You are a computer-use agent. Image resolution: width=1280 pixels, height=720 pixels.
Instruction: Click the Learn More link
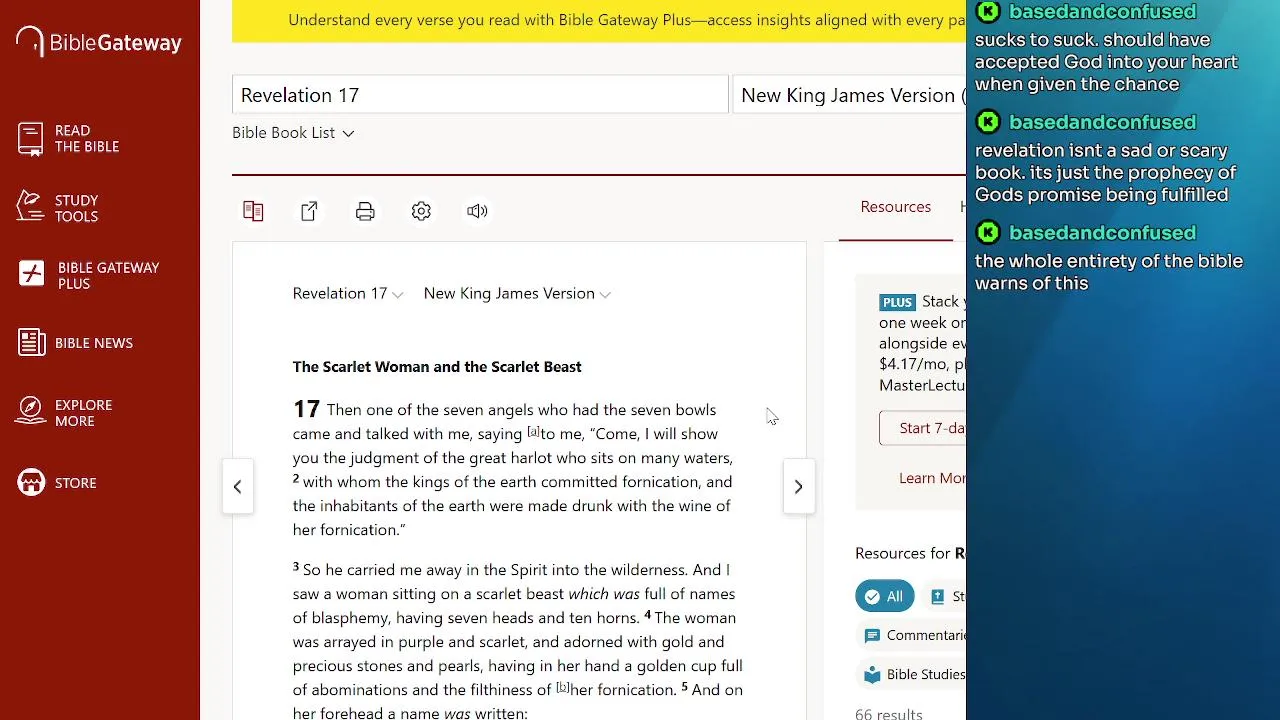click(x=932, y=478)
